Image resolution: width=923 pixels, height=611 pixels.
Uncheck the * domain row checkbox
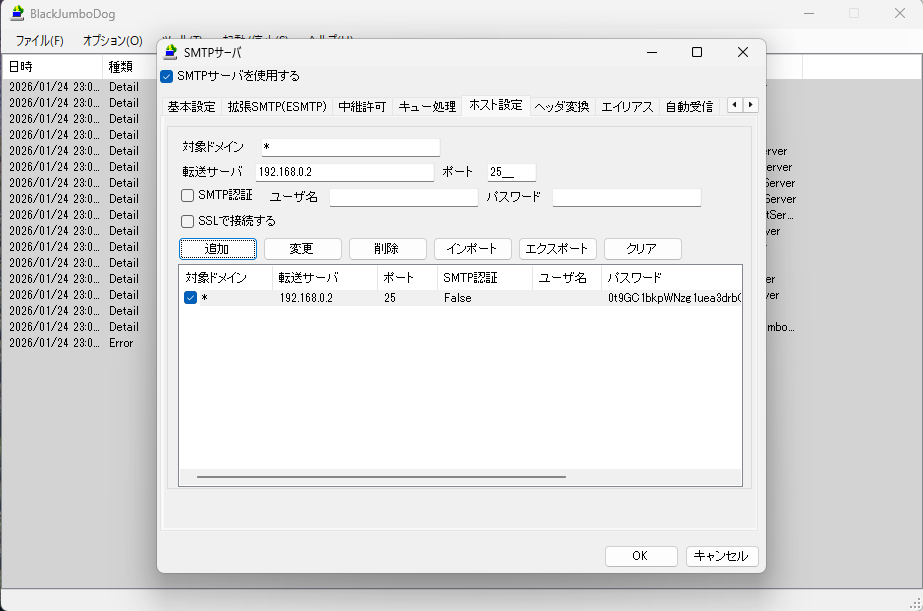pyautogui.click(x=190, y=298)
